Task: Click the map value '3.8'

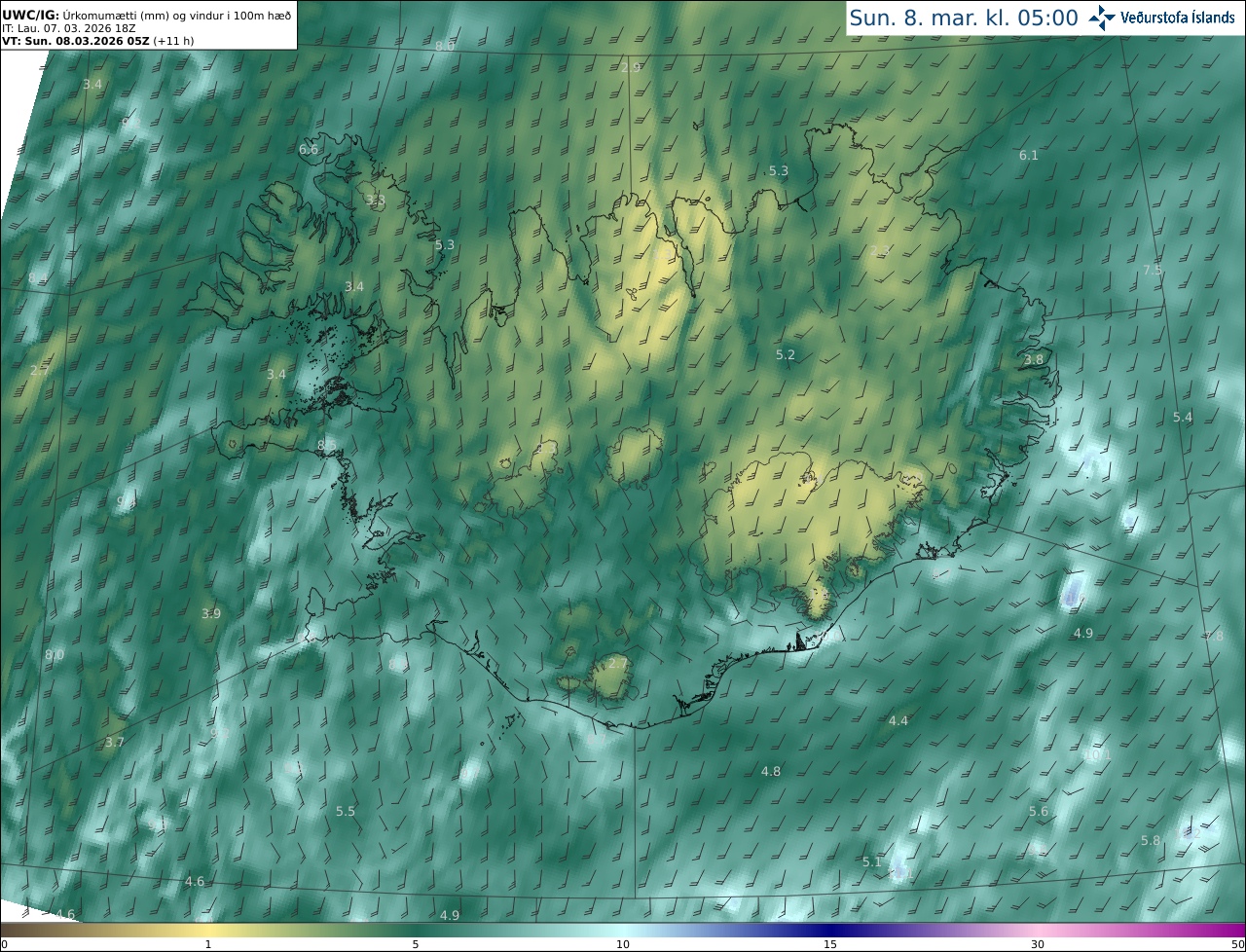Action: [x=1034, y=359]
